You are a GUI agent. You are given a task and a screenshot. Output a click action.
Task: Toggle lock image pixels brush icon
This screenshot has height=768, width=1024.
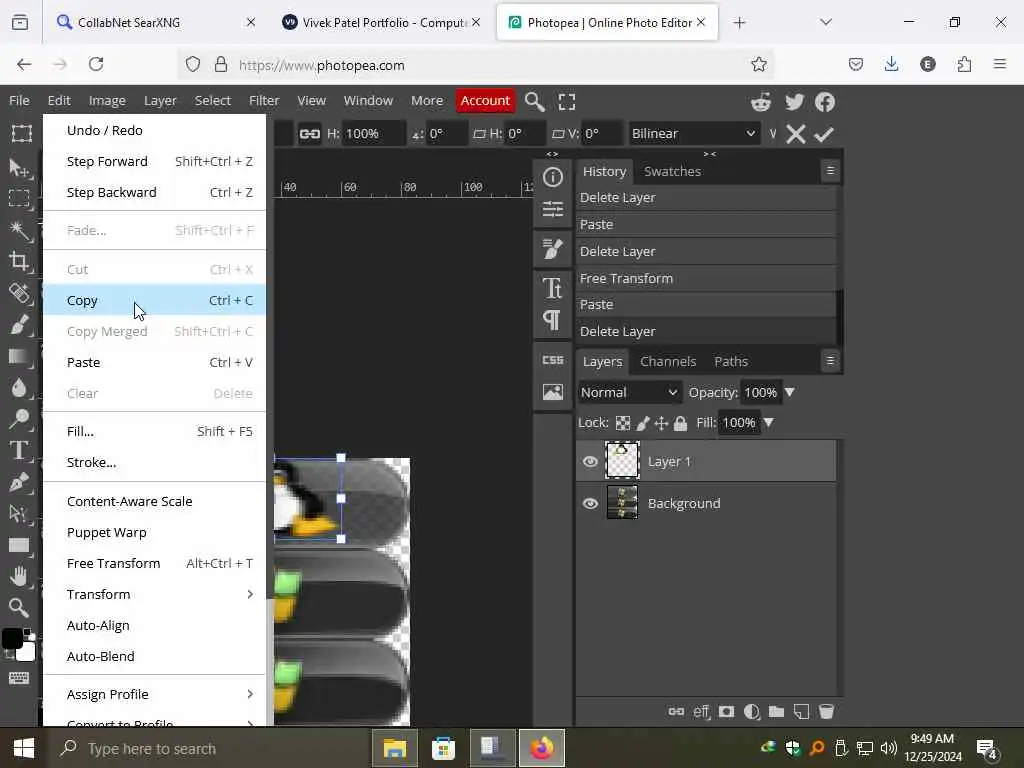click(x=643, y=423)
